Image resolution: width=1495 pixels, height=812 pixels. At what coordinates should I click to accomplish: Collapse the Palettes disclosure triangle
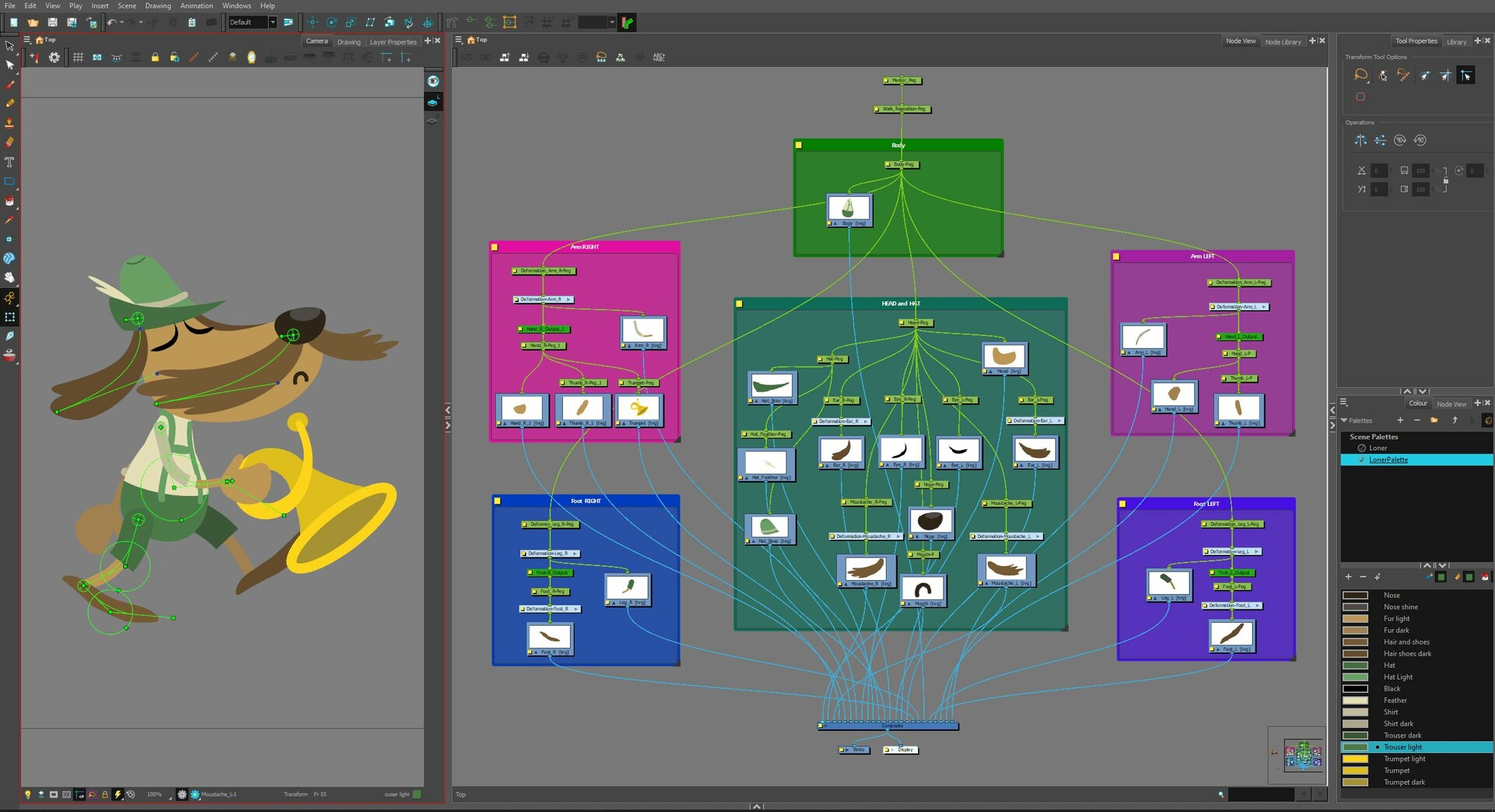tap(1345, 420)
